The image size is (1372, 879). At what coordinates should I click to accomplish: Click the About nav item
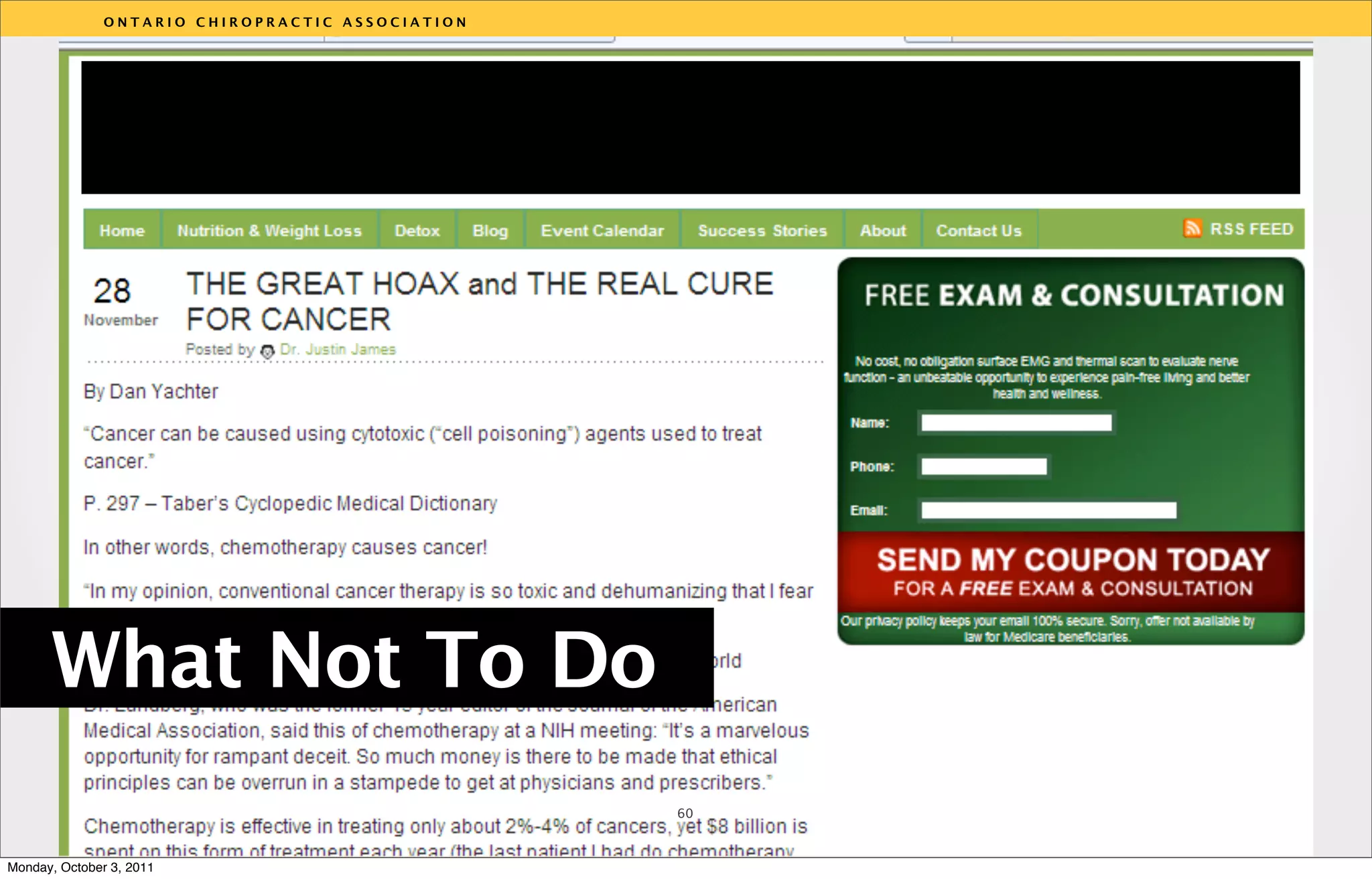(882, 230)
